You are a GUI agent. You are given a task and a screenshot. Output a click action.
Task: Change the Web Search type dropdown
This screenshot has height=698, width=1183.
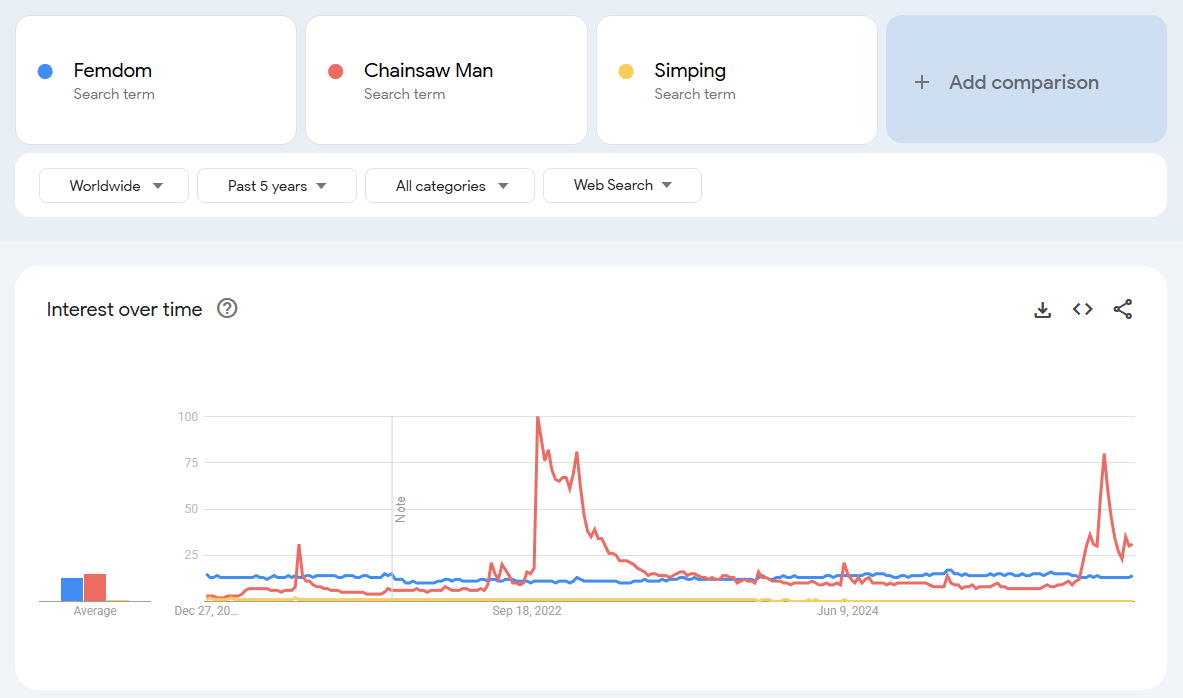tap(622, 185)
